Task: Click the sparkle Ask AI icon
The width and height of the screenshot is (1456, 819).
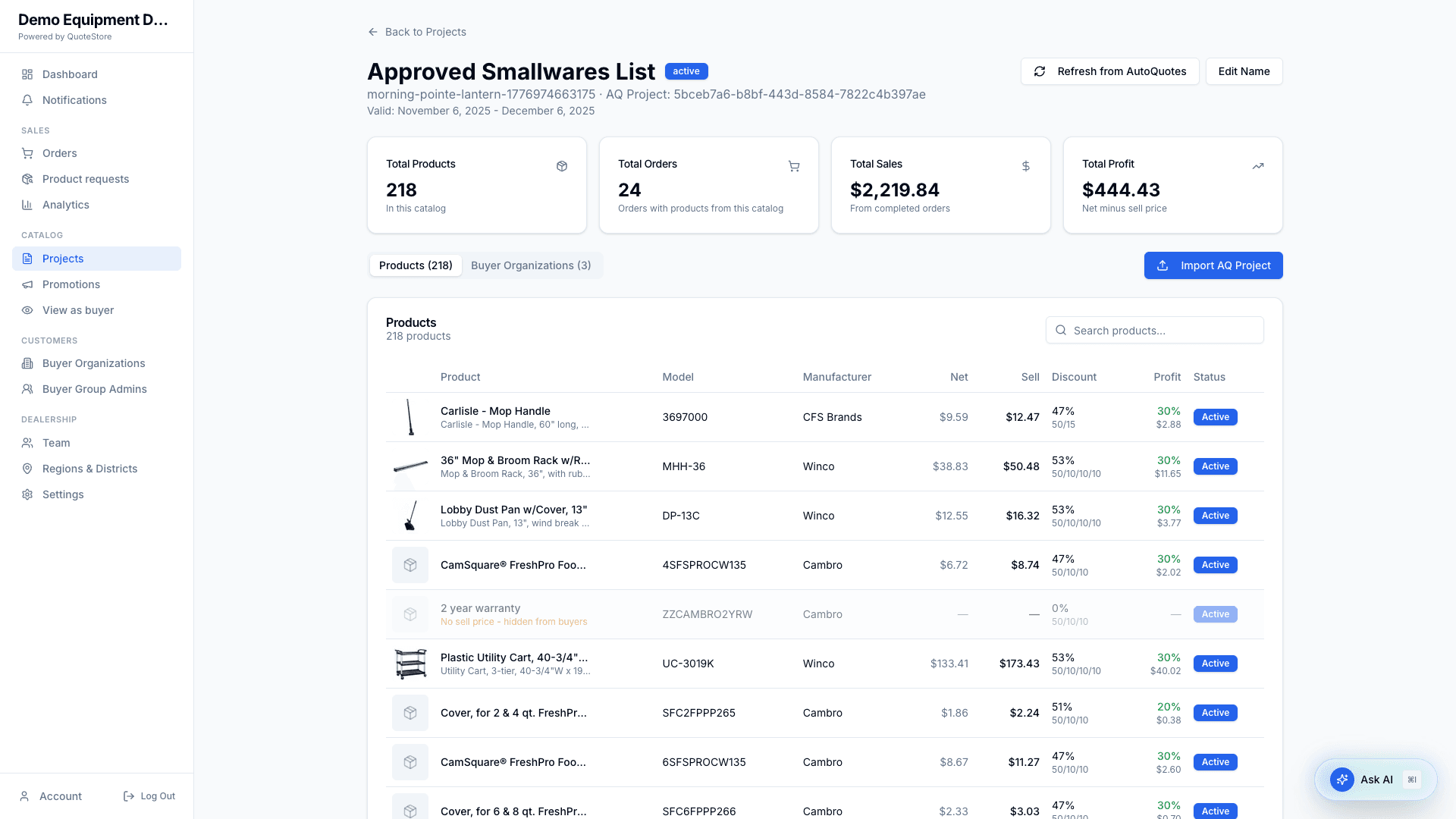Action: [1342, 780]
